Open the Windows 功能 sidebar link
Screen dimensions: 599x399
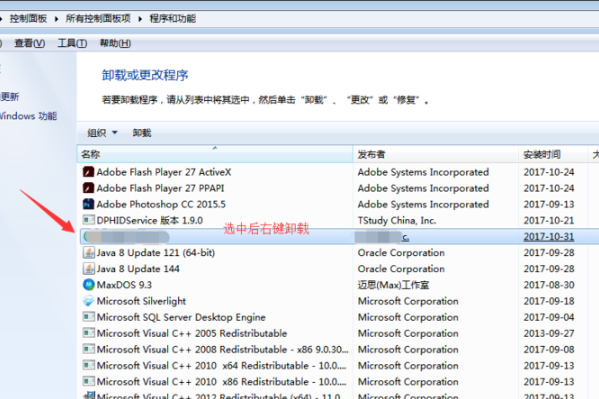pos(28,116)
